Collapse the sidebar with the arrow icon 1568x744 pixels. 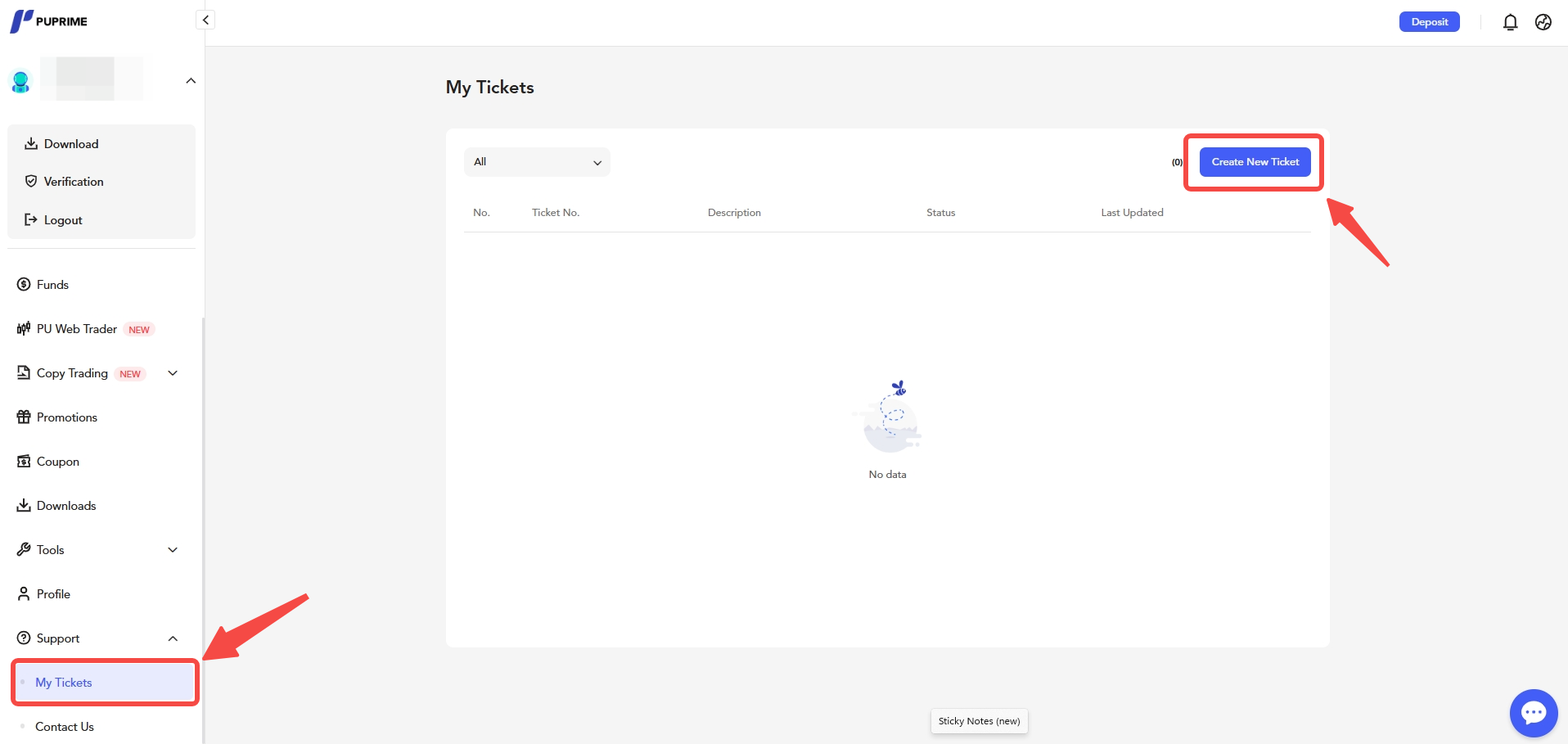click(205, 20)
